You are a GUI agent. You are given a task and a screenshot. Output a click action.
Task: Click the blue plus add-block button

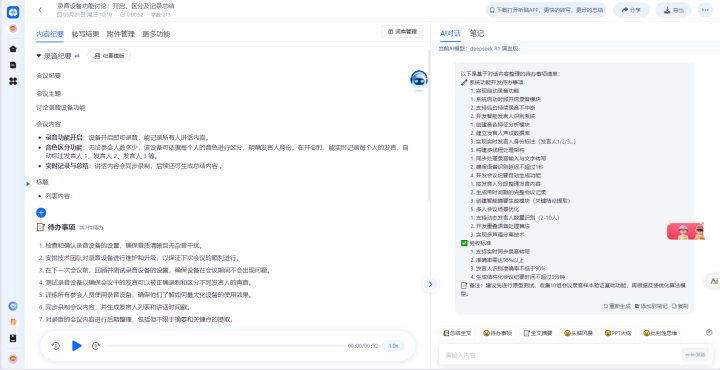click(x=41, y=213)
